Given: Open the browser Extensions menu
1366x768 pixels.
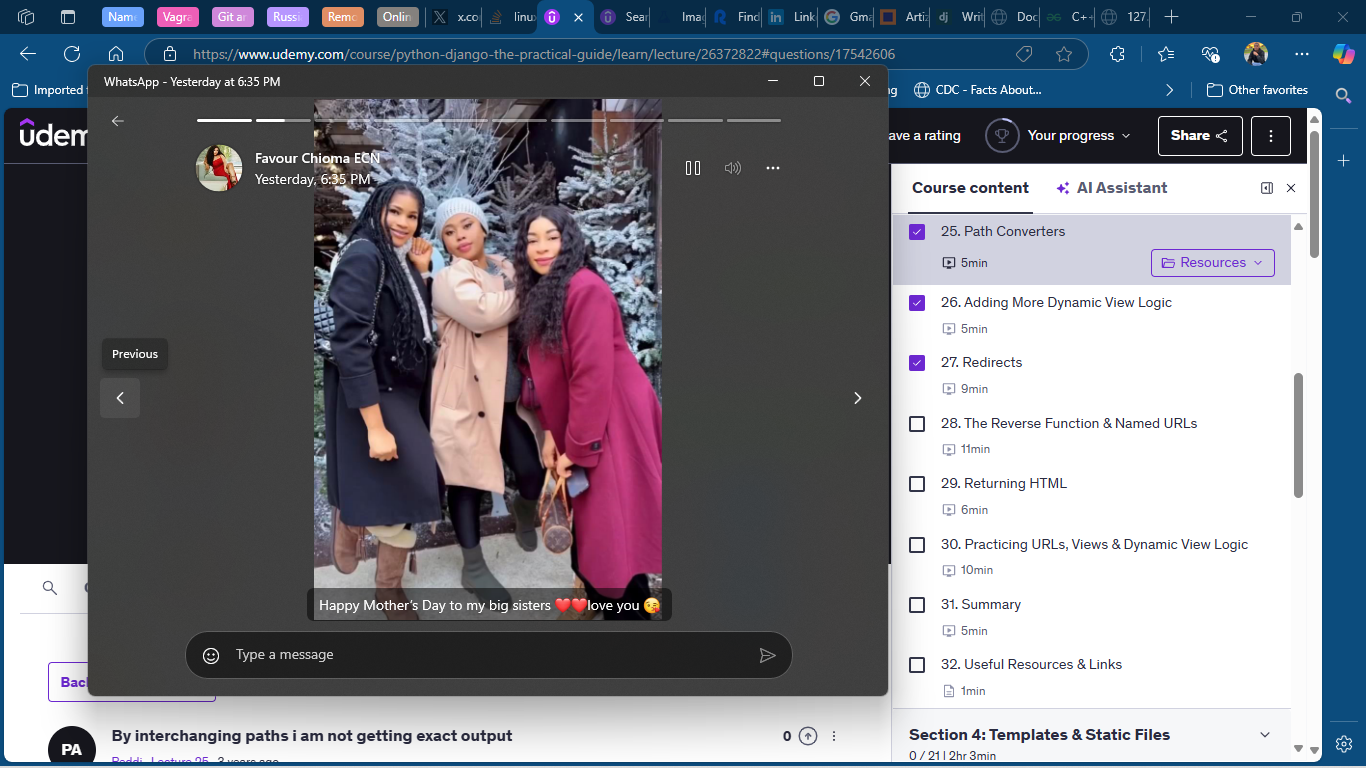Looking at the screenshot, I should (1118, 54).
